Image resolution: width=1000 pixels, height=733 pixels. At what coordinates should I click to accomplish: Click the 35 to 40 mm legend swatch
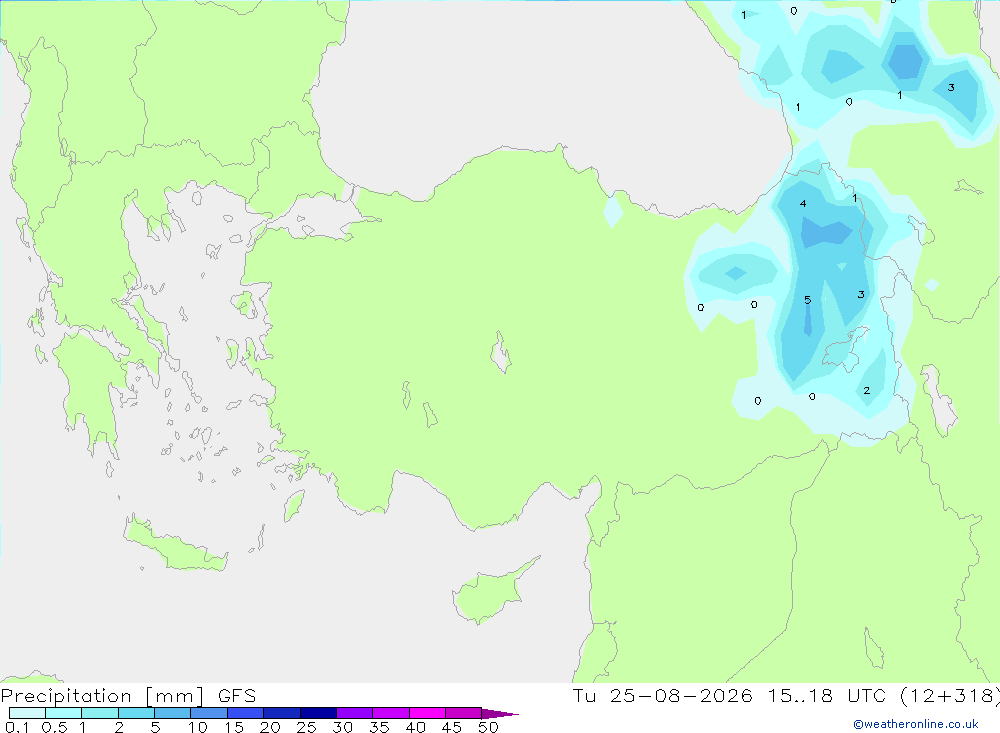point(390,713)
